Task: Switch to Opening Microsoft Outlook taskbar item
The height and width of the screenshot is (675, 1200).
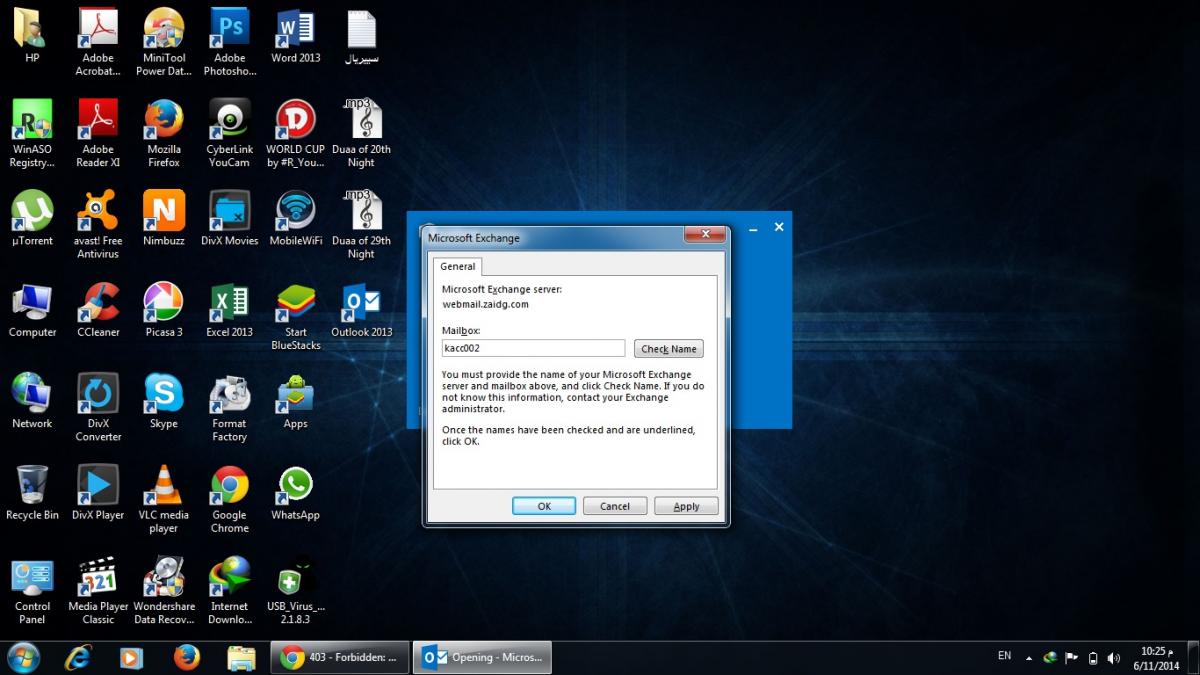Action: tap(483, 657)
